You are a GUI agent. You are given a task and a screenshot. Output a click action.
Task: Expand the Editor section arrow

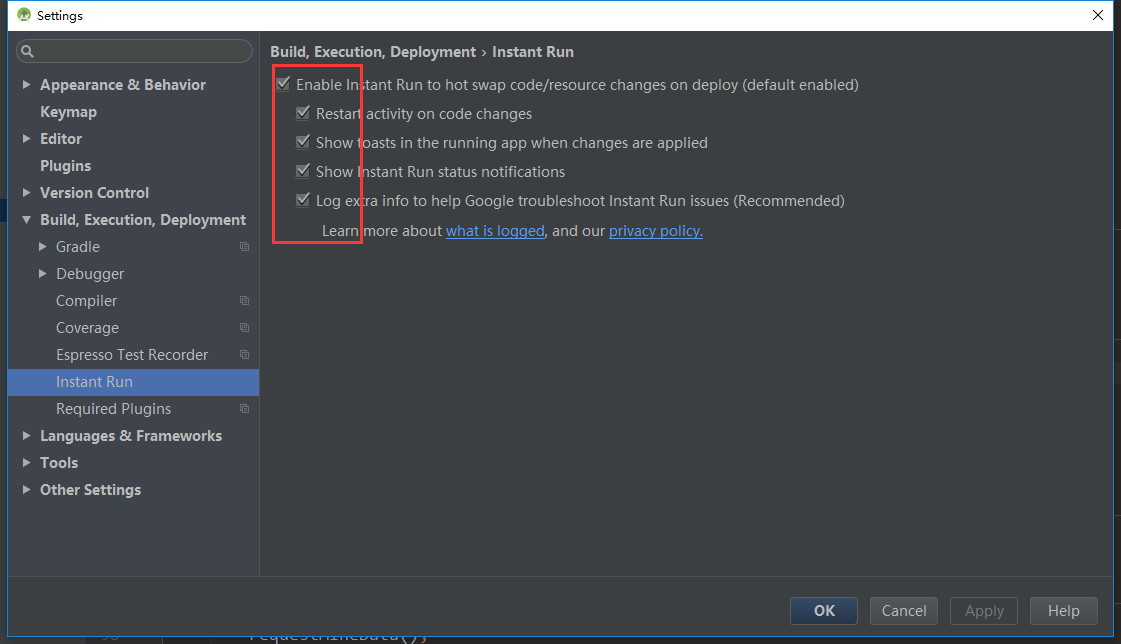pos(26,139)
